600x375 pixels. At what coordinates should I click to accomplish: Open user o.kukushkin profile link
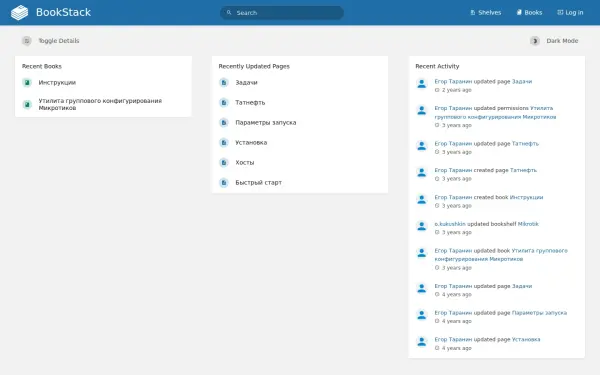click(x=450, y=224)
